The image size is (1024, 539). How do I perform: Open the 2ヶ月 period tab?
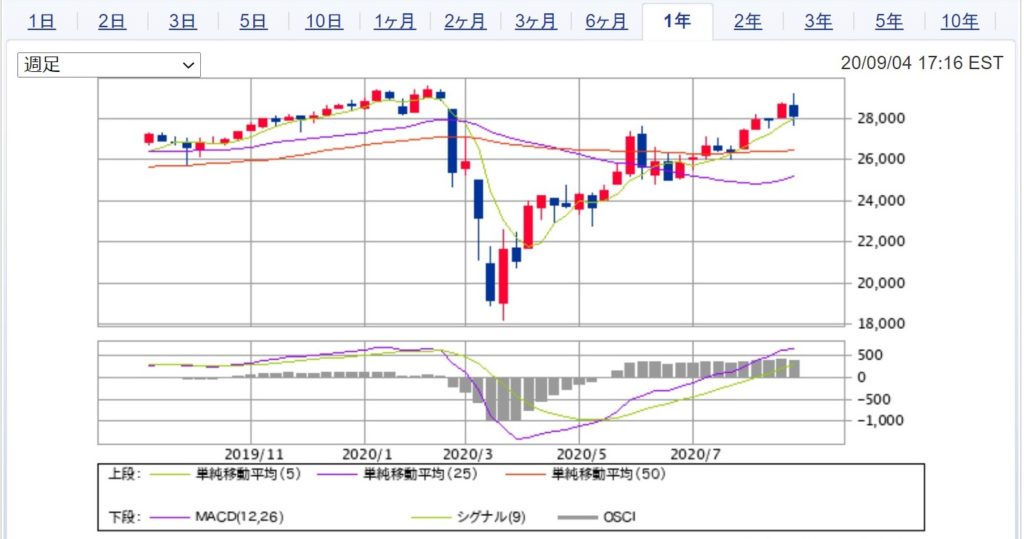(465, 22)
